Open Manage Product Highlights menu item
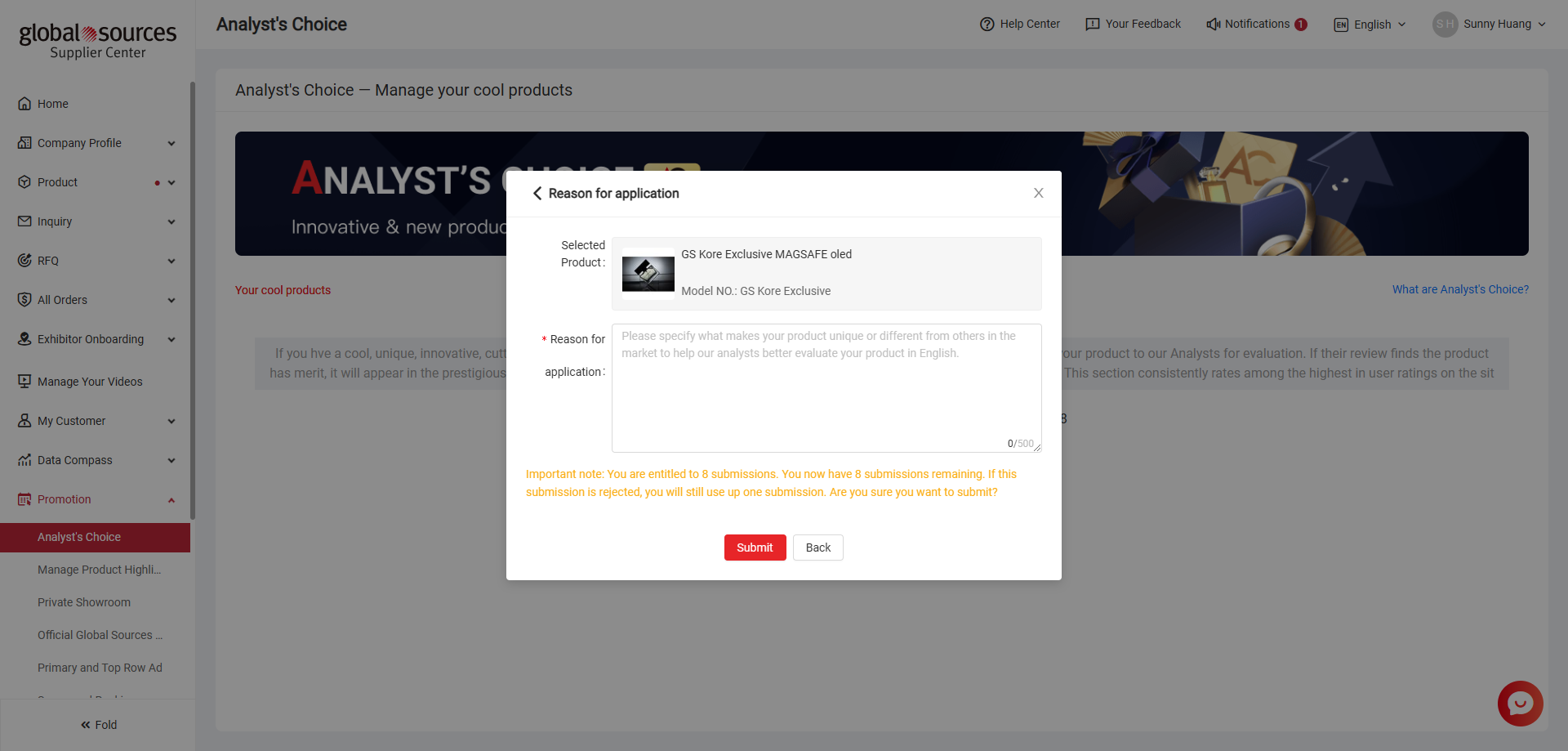Viewport: 1568px width, 751px height. tap(100, 570)
